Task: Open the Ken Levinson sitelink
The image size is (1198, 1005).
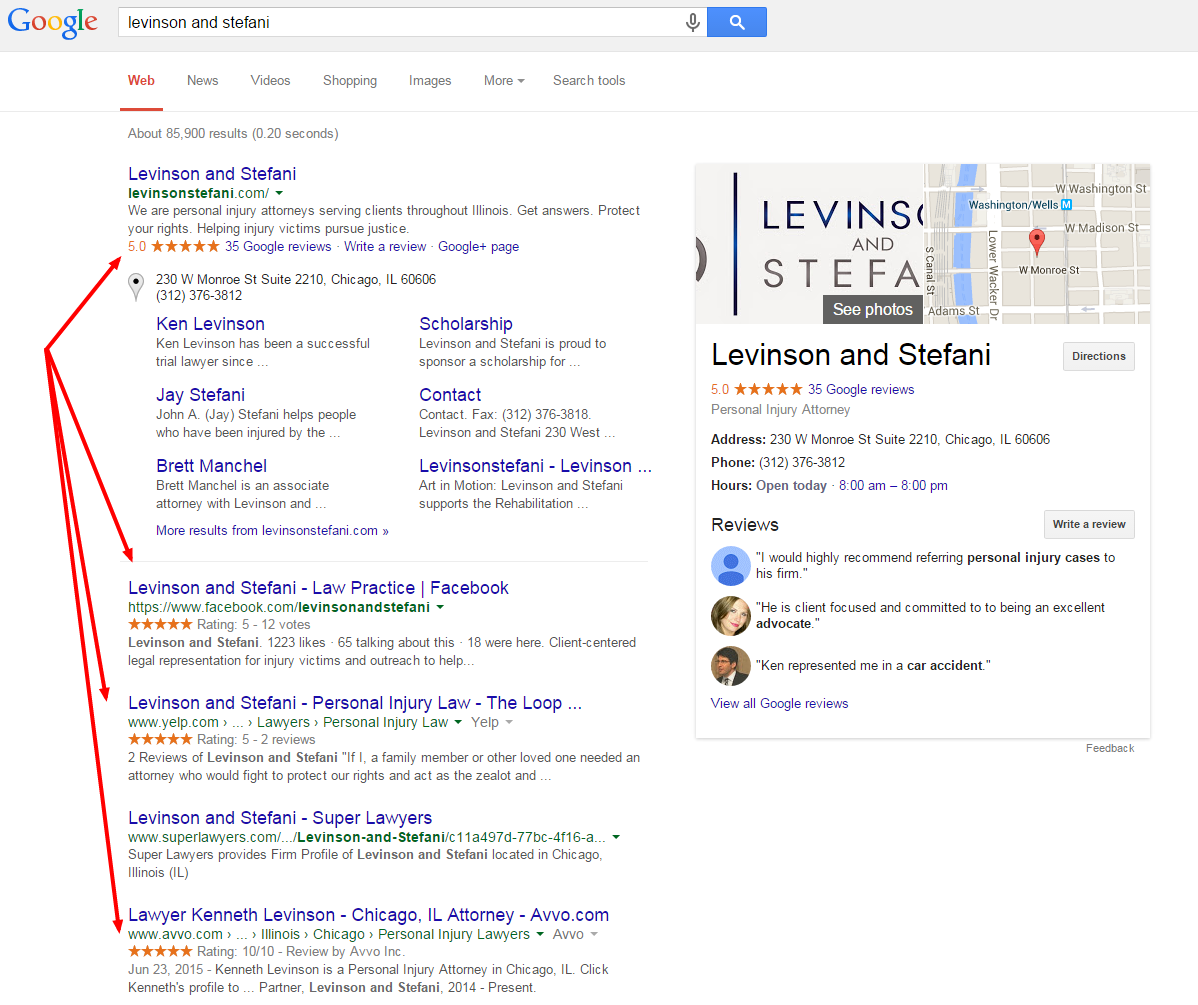Action: click(210, 324)
